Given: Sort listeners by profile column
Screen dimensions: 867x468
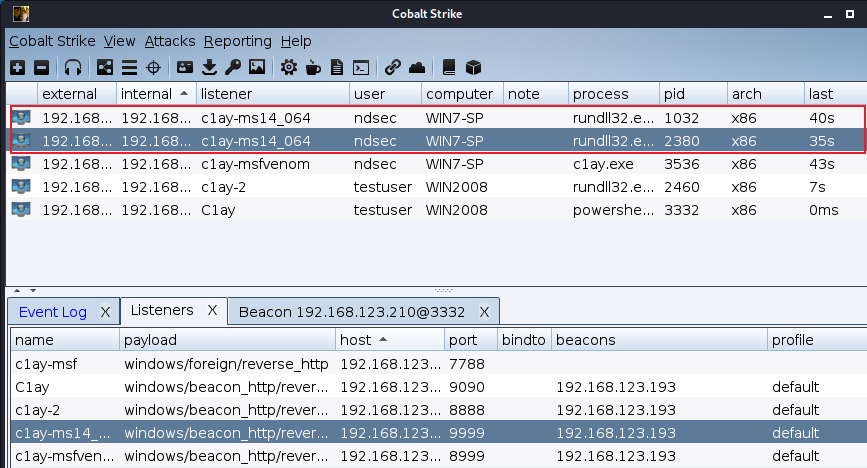Looking at the screenshot, I should (817, 340).
